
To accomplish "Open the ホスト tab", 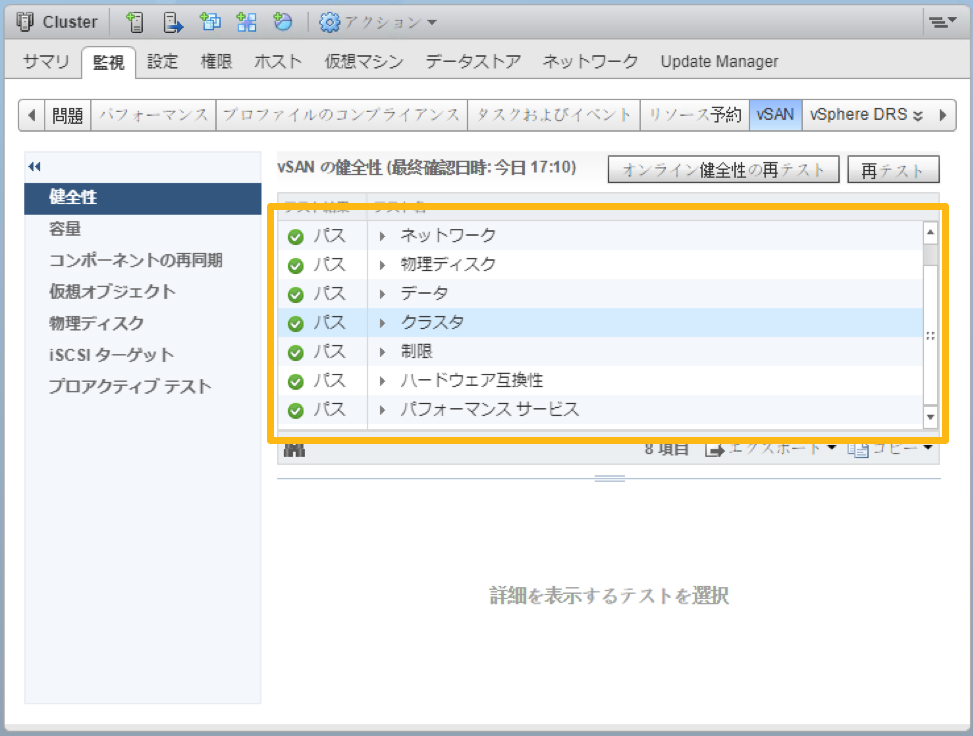I will [277, 61].
